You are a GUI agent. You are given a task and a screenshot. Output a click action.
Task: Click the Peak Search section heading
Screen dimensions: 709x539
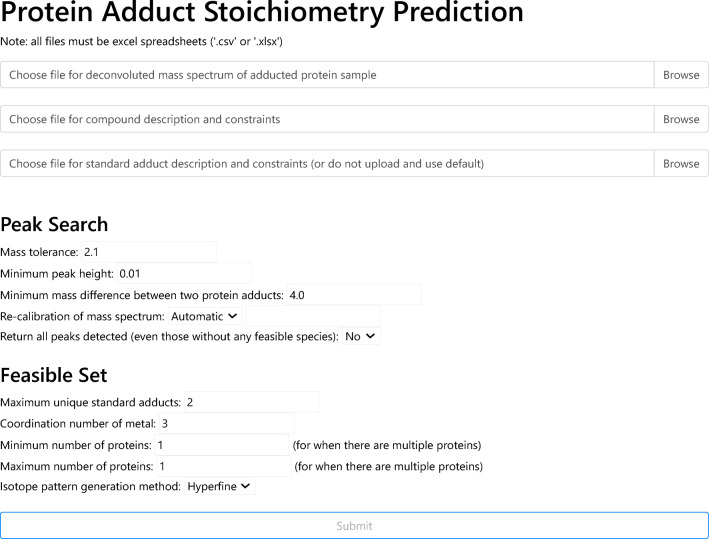[54, 224]
